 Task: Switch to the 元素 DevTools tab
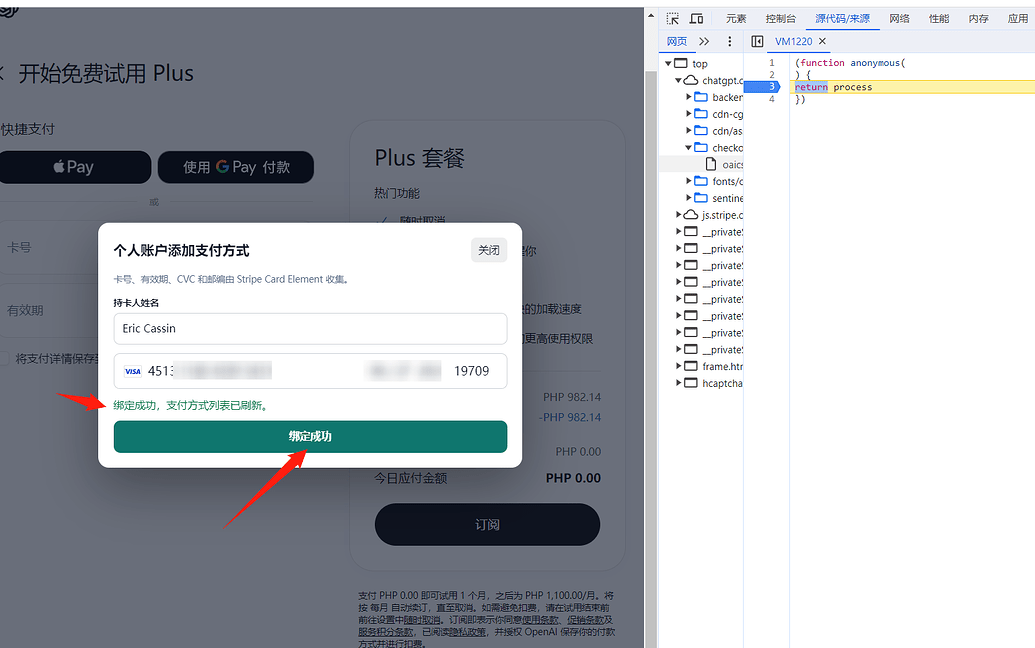[736, 18]
